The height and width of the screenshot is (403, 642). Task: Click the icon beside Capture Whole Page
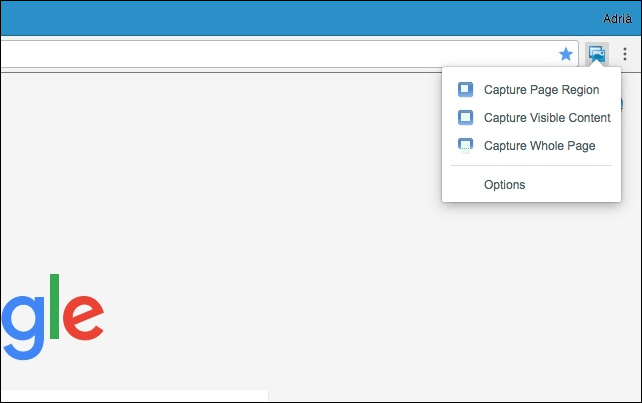click(465, 145)
